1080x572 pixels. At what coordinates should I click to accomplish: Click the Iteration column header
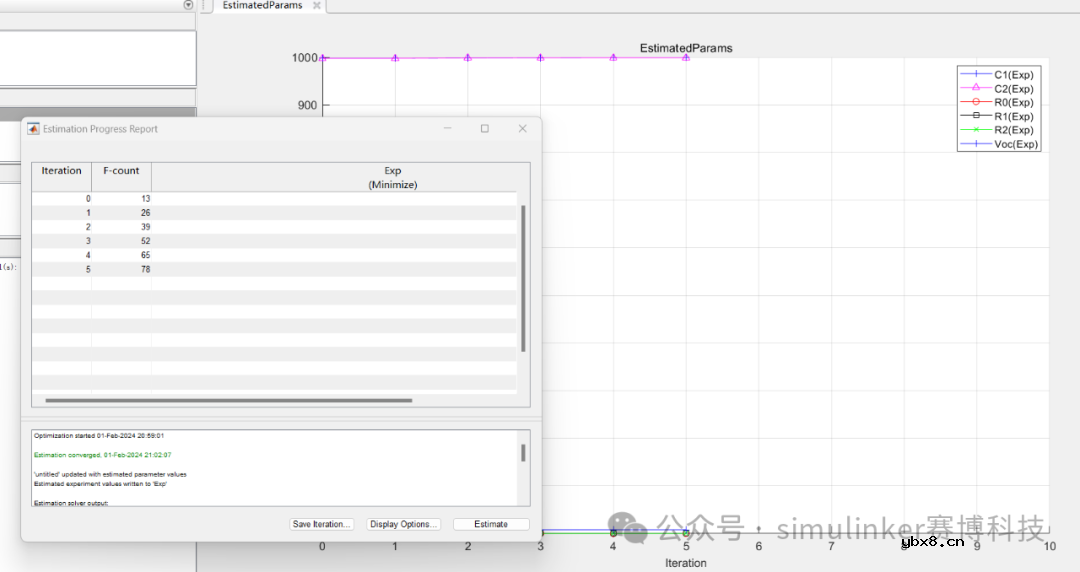pyautogui.click(x=61, y=177)
